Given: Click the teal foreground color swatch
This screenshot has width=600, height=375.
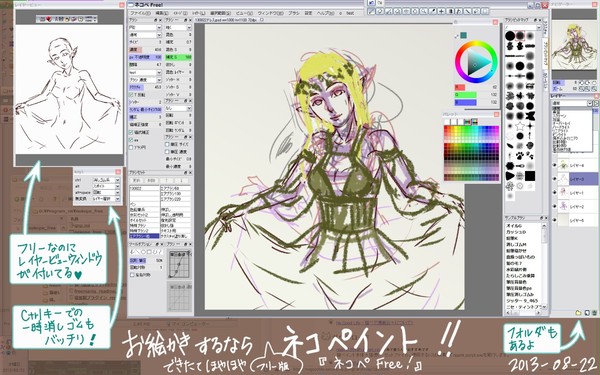Looking at the screenshot, I should click(463, 35).
